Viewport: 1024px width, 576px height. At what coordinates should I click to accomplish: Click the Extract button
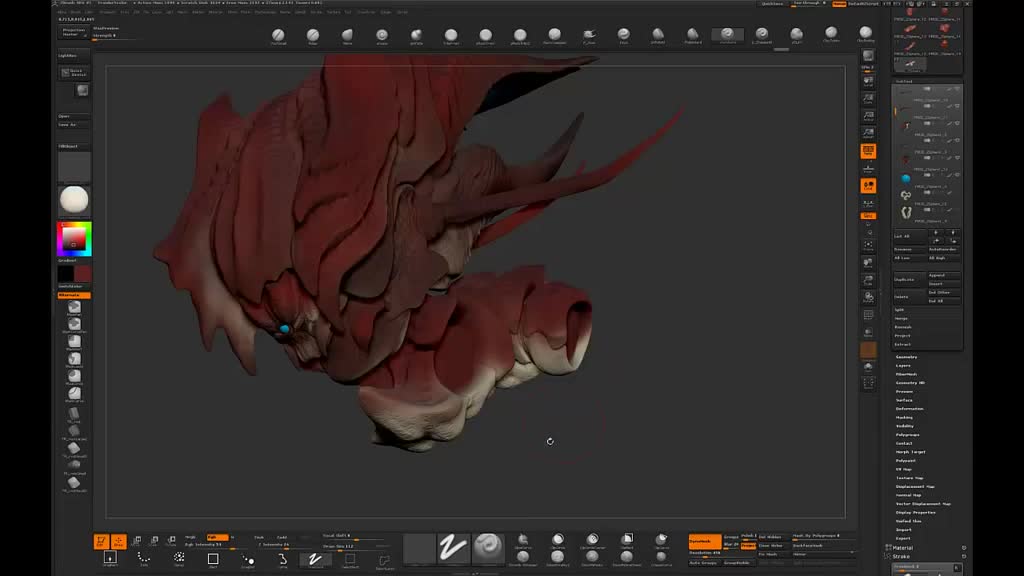click(x=903, y=344)
